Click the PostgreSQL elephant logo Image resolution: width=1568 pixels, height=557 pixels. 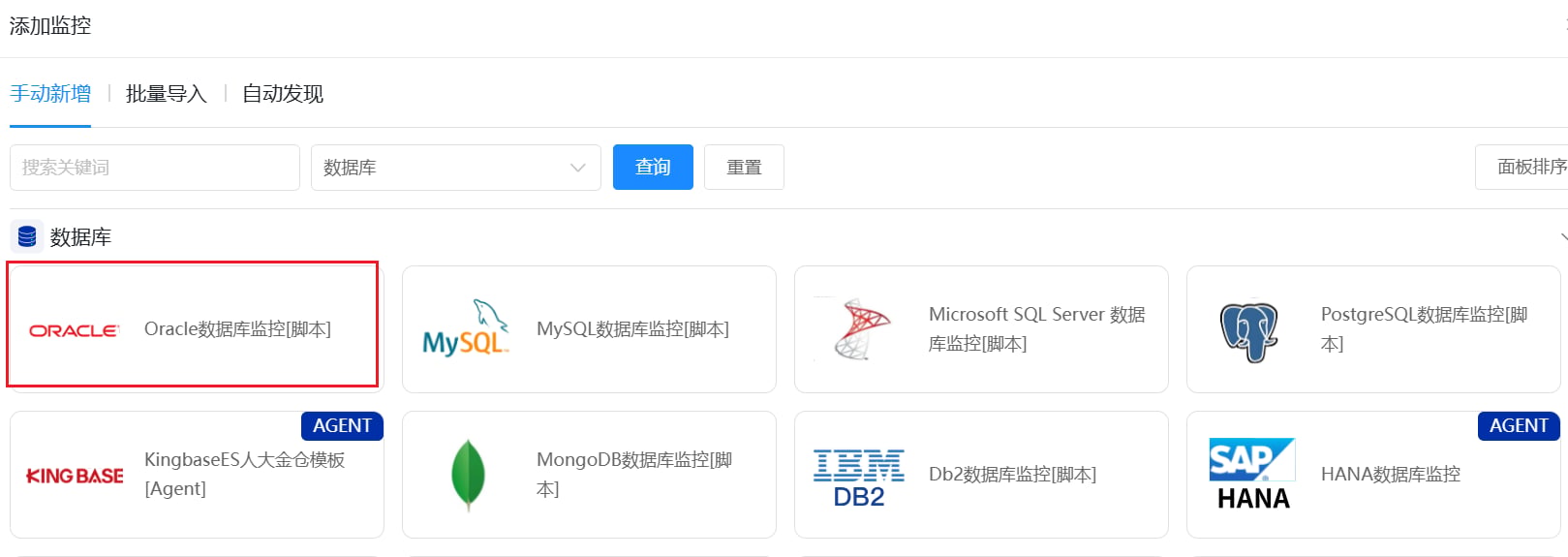[1249, 330]
